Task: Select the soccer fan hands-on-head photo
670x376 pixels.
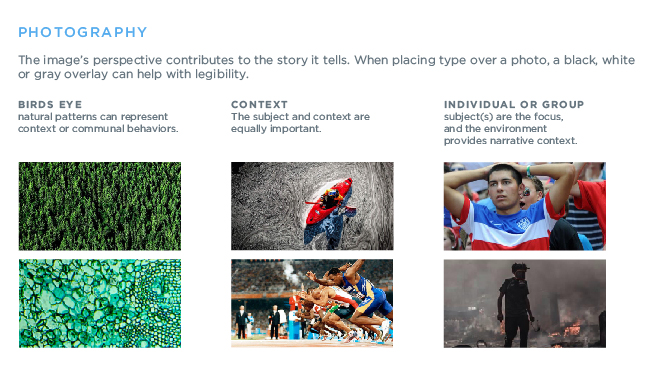Action: click(x=525, y=206)
